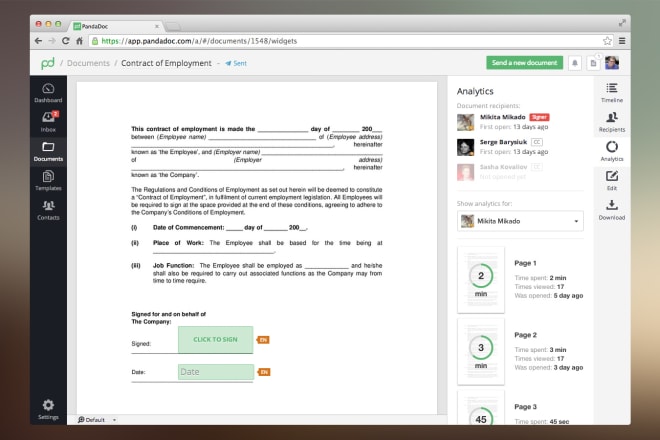Click Serge Barysiuk's avatar

466,147
